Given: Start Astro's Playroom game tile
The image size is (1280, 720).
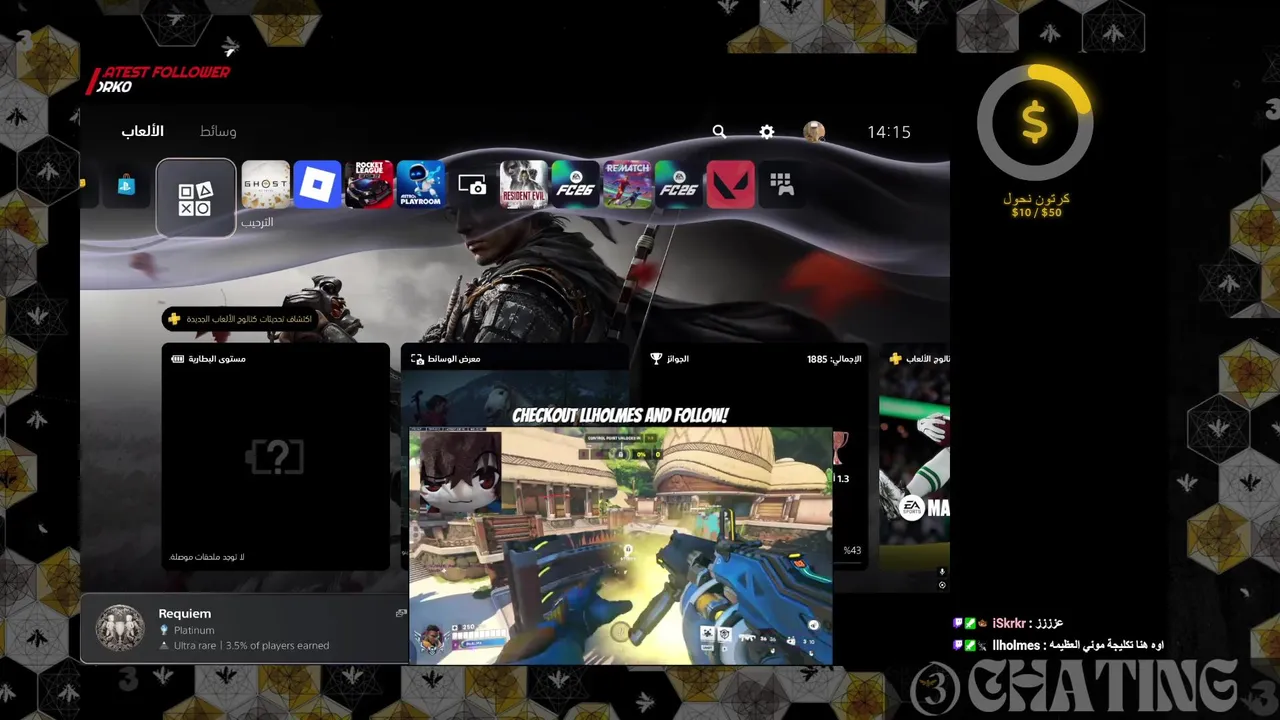Looking at the screenshot, I should (421, 185).
